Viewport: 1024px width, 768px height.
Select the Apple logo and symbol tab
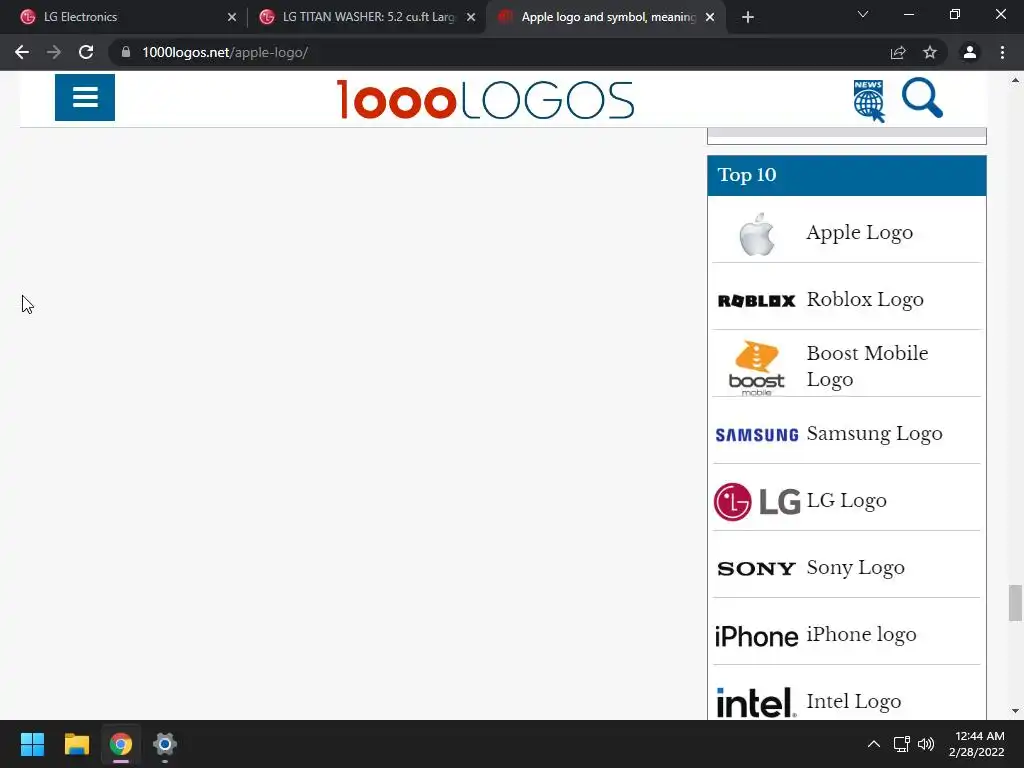[607, 17]
